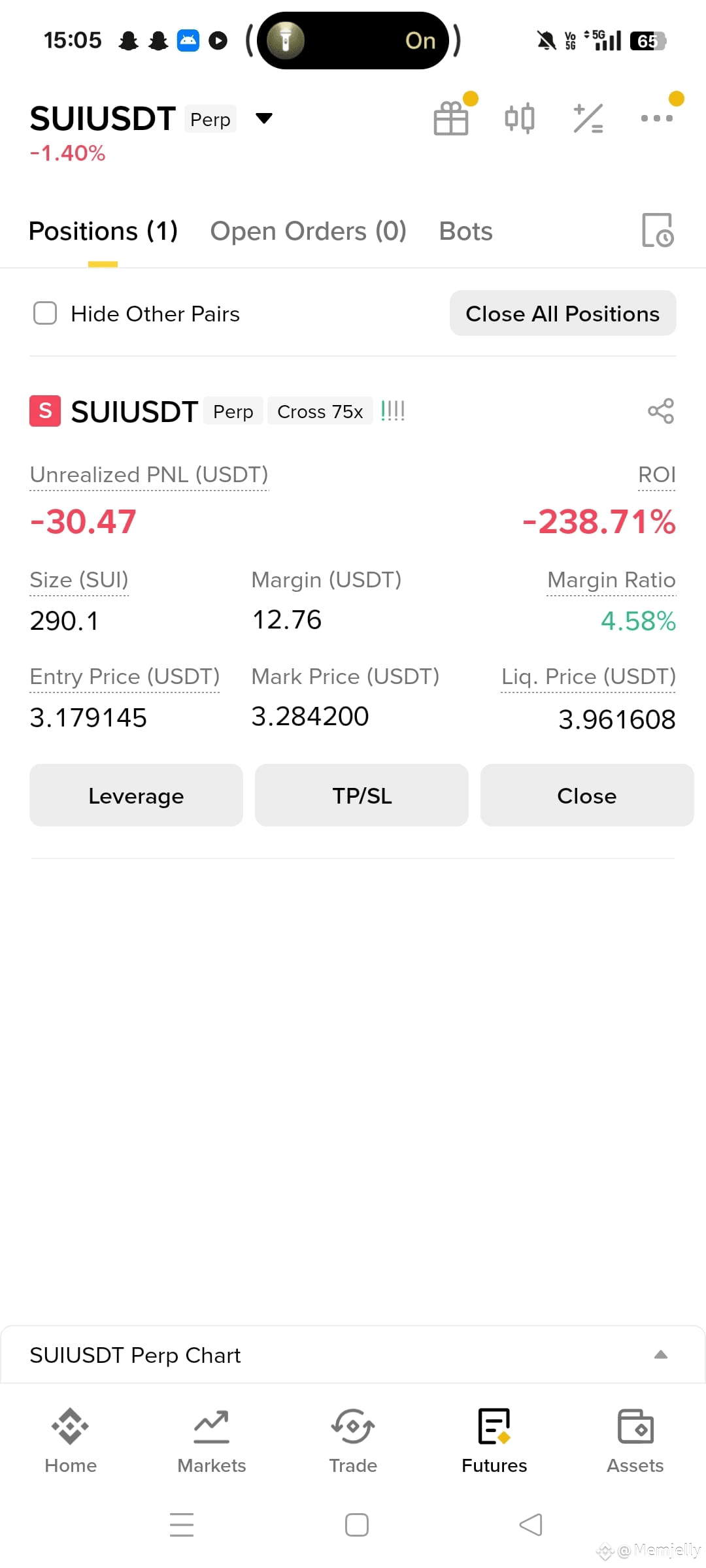Open the candlestick chart icon

[x=520, y=118]
